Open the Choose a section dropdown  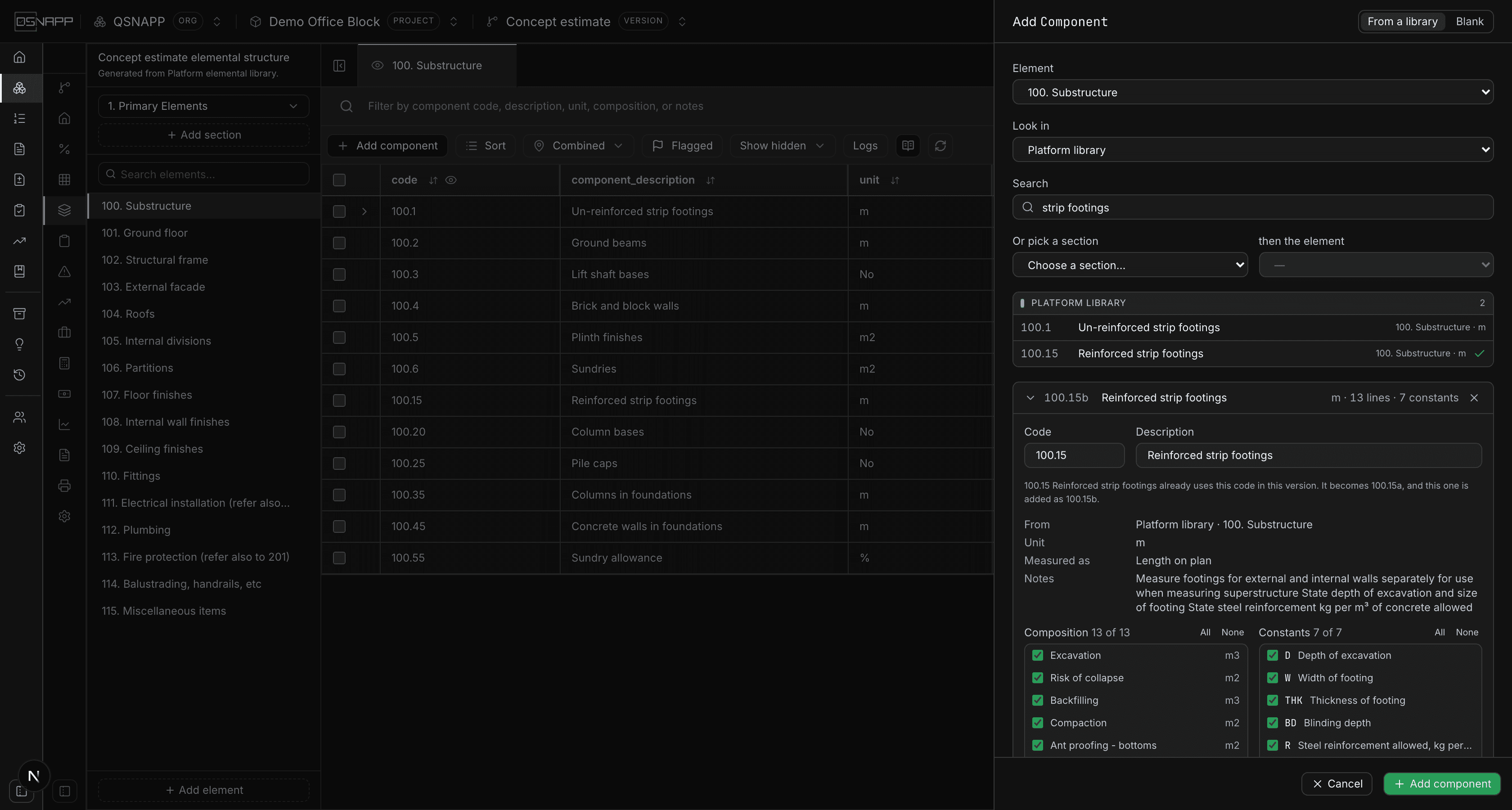click(x=1130, y=265)
